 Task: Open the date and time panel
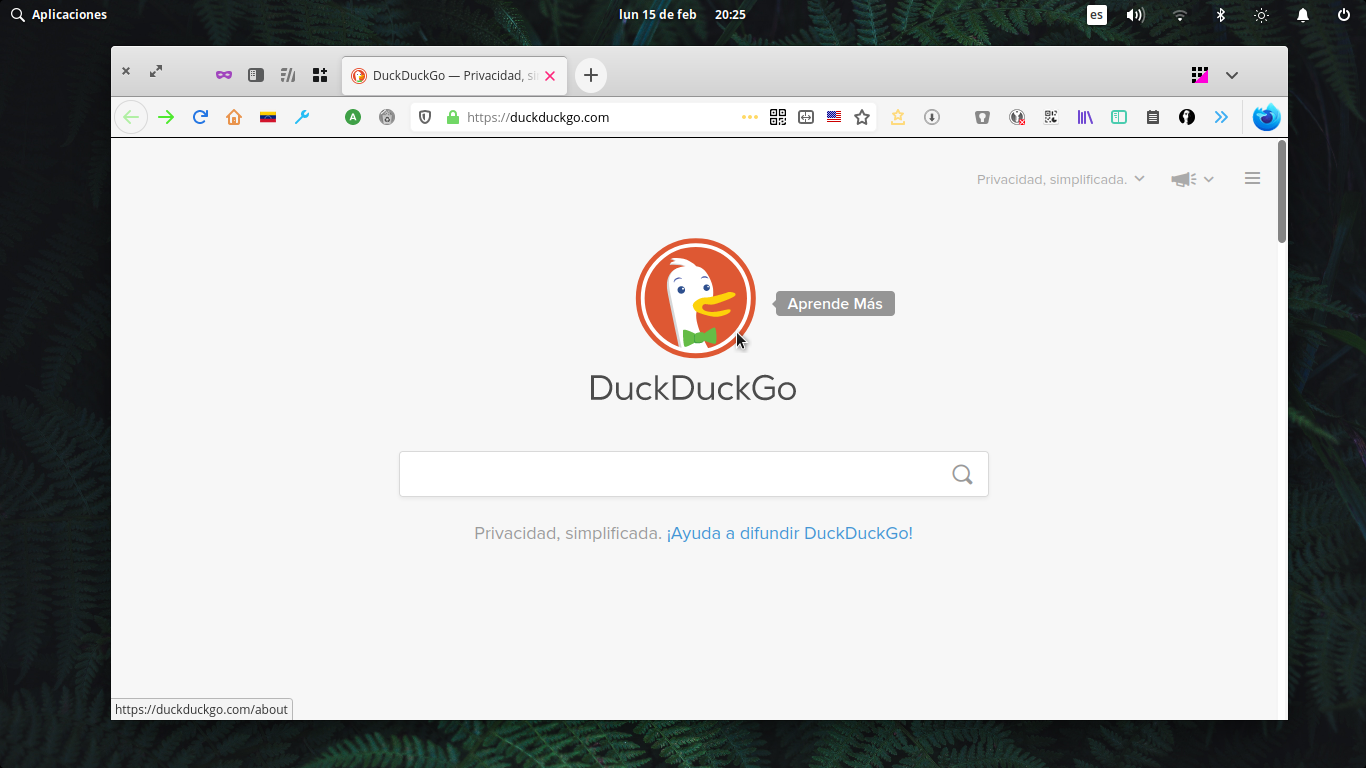[x=682, y=15]
